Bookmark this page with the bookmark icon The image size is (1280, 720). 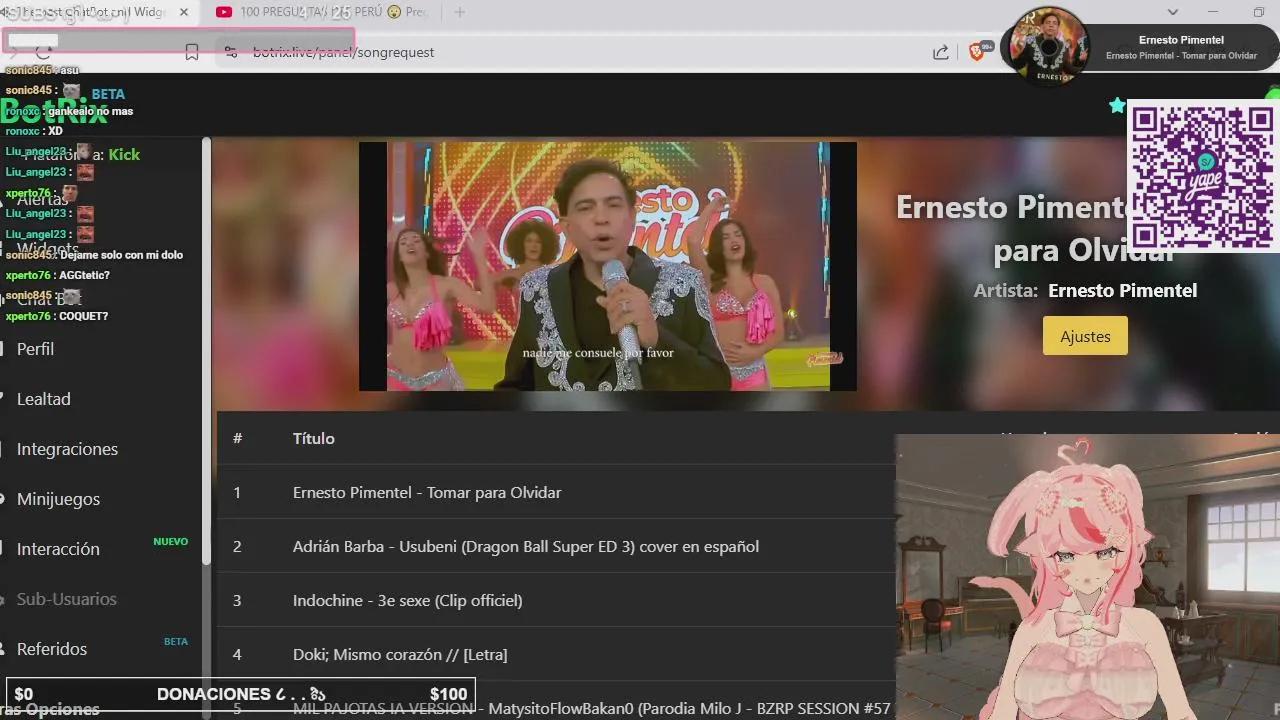point(192,52)
